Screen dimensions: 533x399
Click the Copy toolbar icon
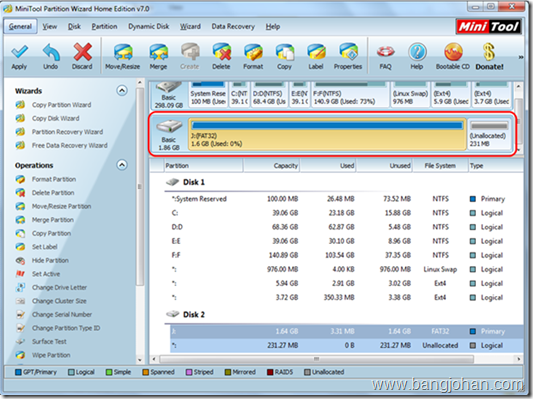pos(285,52)
